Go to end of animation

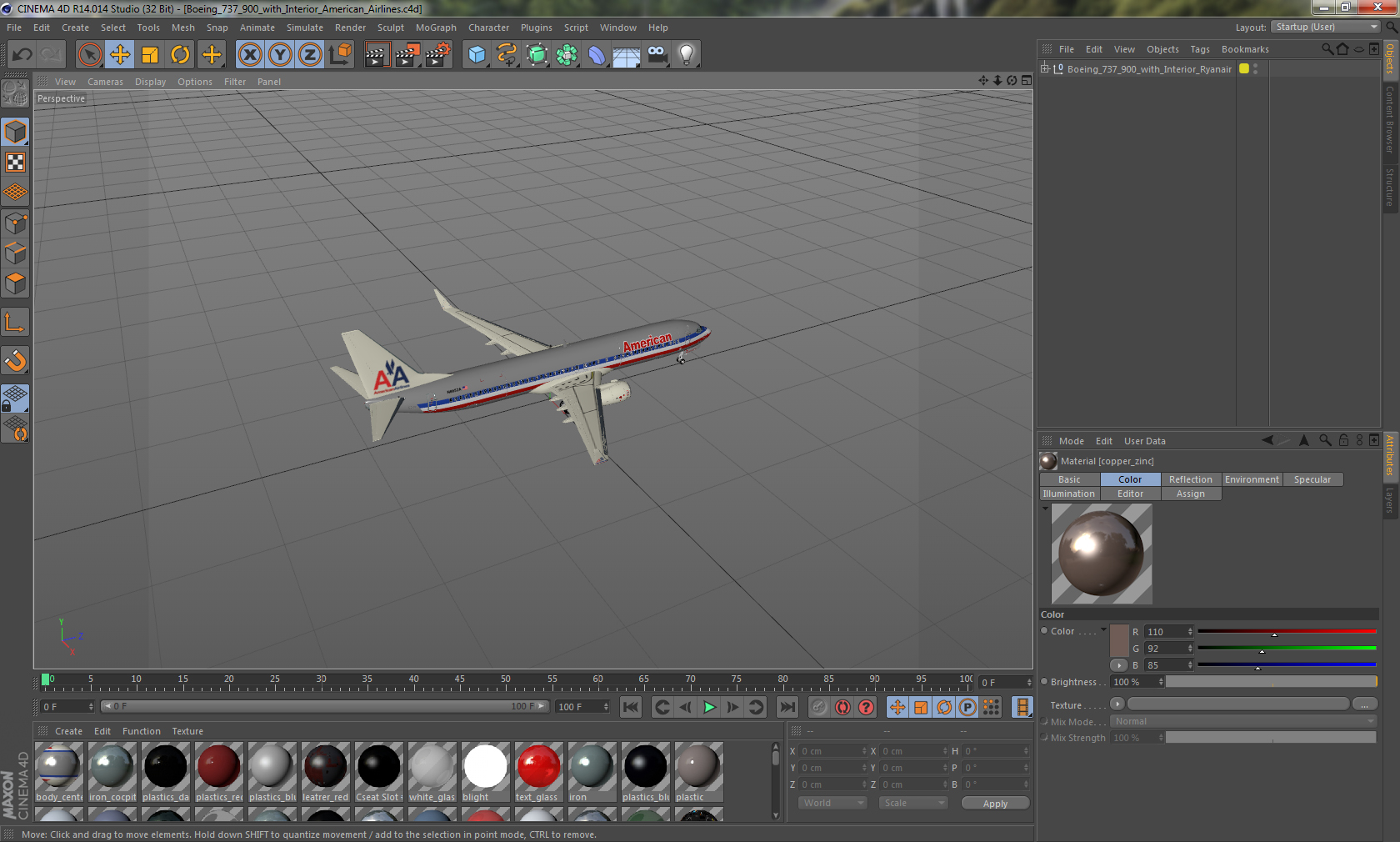pyautogui.click(x=787, y=707)
